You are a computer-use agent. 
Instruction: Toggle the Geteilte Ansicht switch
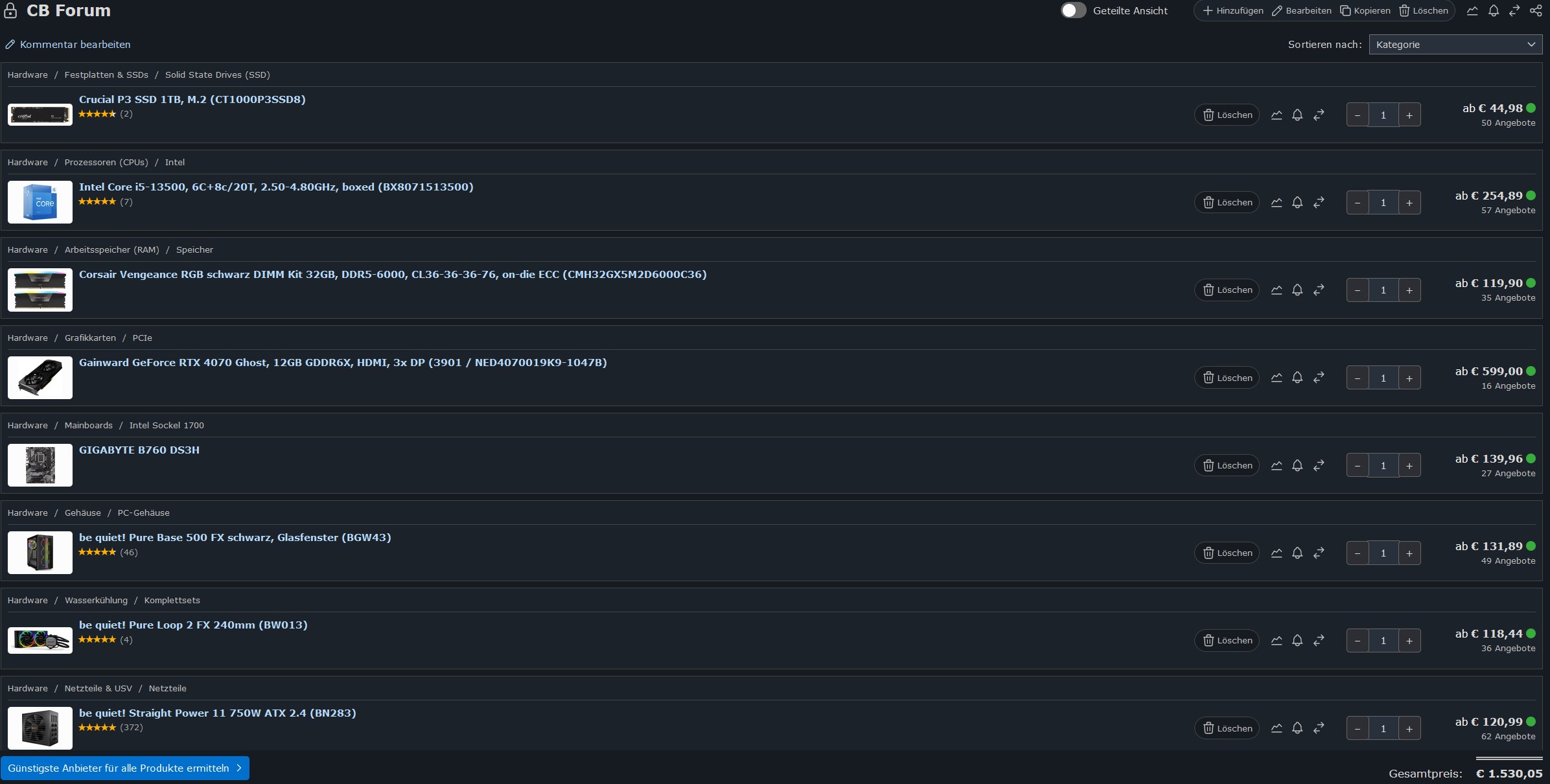pos(1073,11)
